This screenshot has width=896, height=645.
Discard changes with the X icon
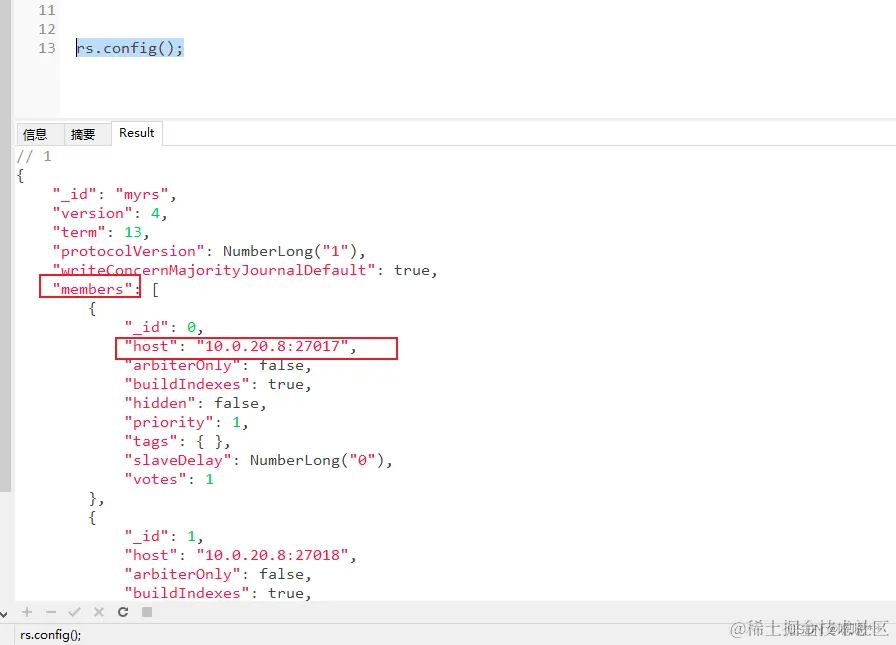[x=99, y=612]
